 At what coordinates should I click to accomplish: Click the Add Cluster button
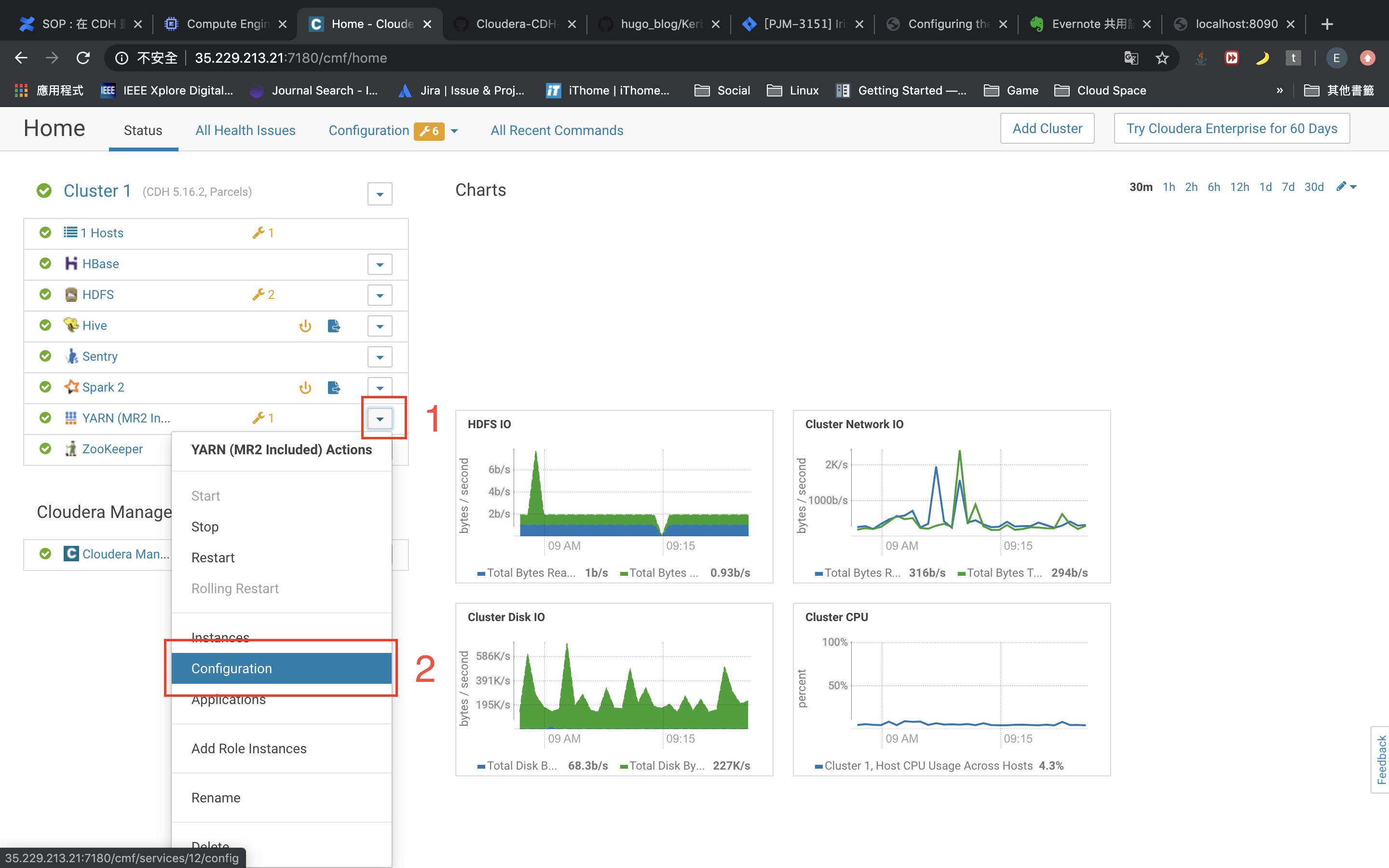click(1047, 129)
